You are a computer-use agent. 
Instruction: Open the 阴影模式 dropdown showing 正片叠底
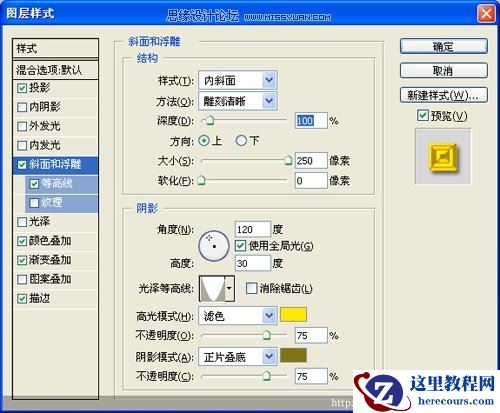tap(237, 357)
